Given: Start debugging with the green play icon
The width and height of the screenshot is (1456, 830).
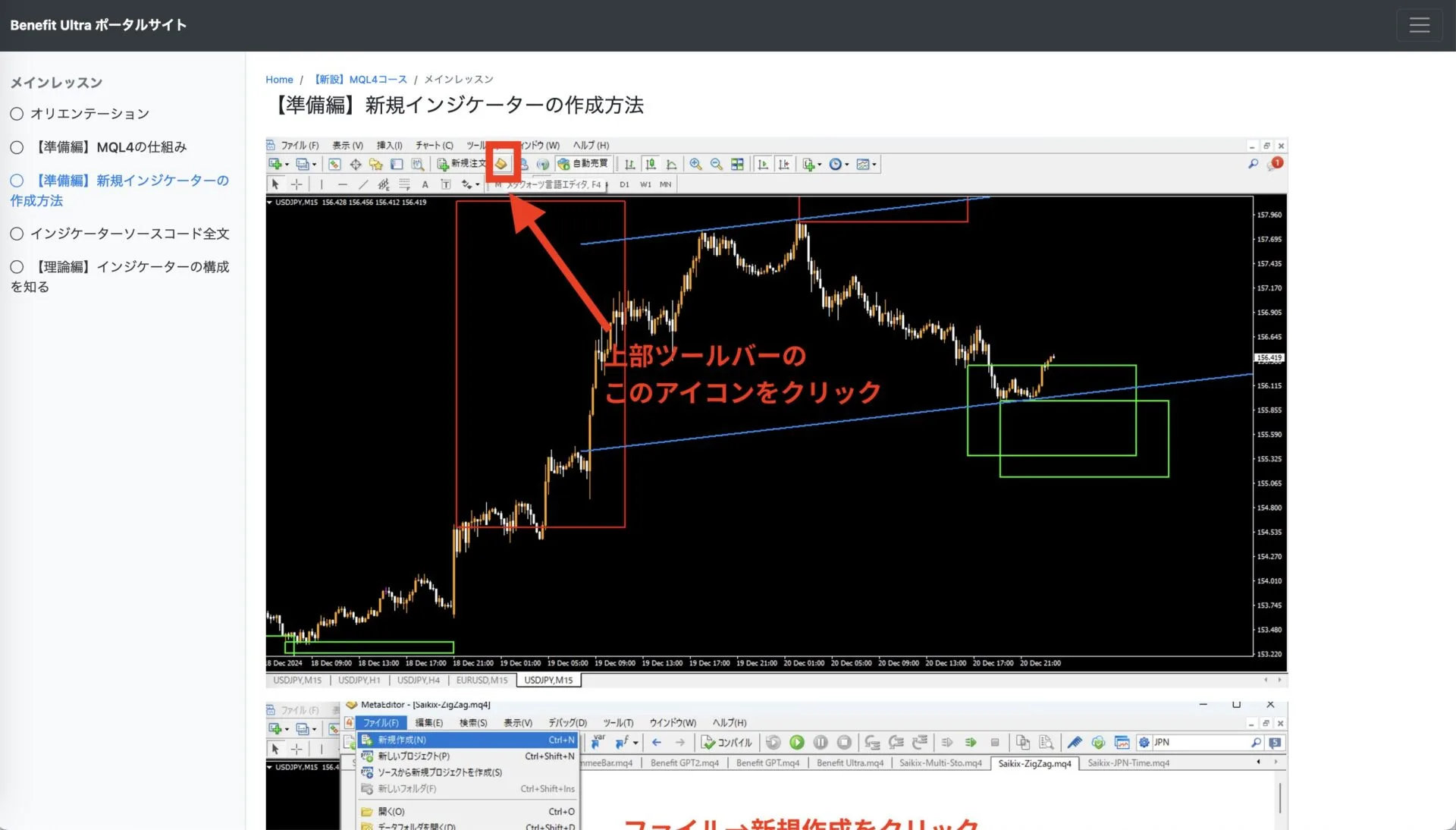Looking at the screenshot, I should tap(797, 743).
